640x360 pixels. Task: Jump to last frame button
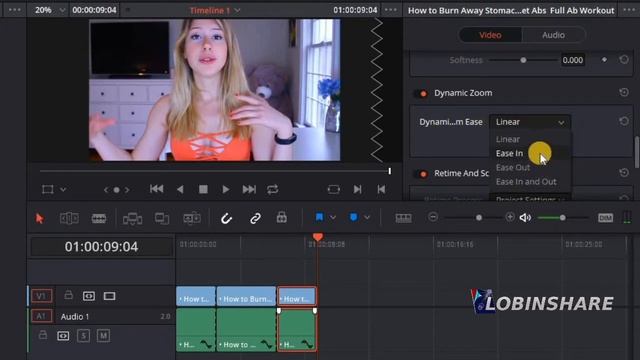pos(249,189)
